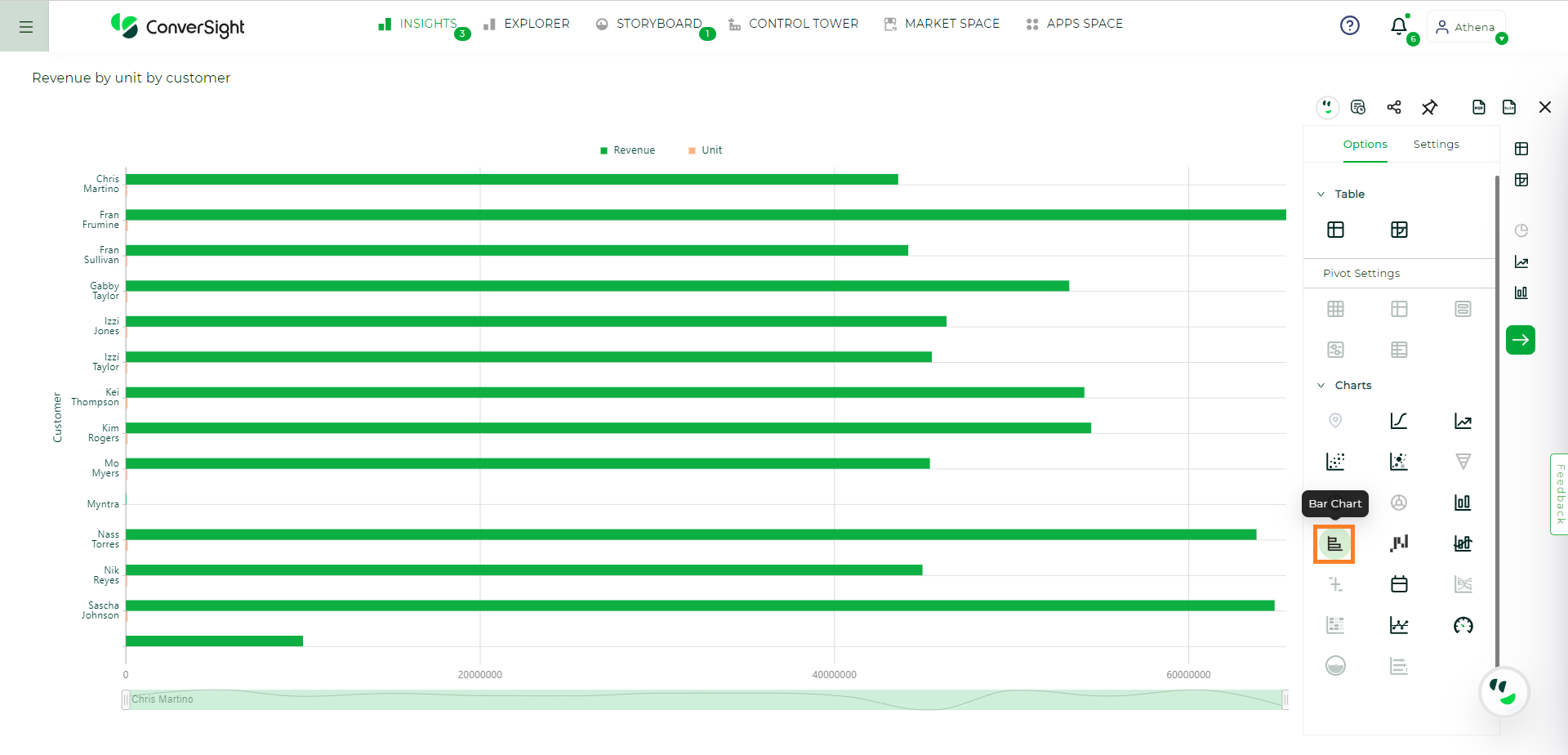This screenshot has width=1568, height=755.
Task: Click the Fran Frumine revenue bar
Action: coord(706,215)
